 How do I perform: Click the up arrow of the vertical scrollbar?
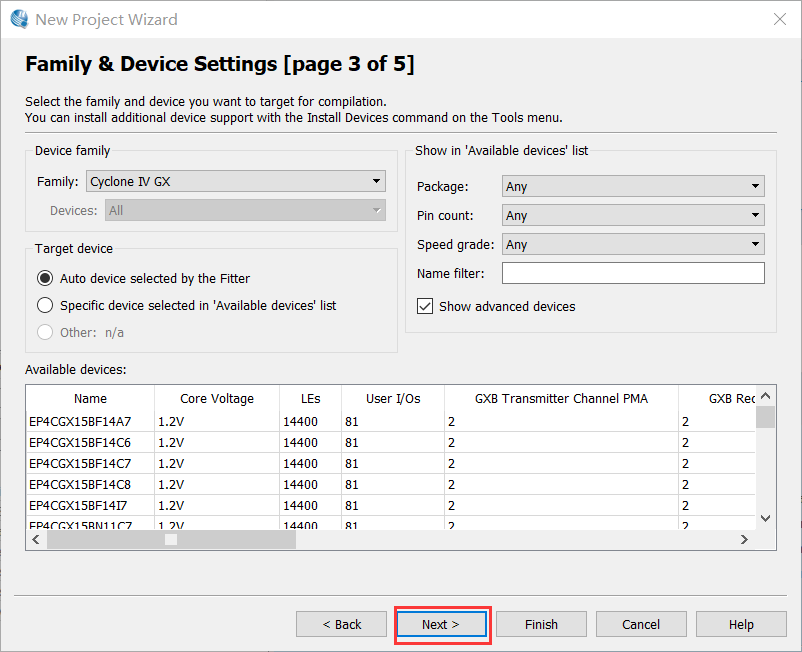[x=766, y=396]
